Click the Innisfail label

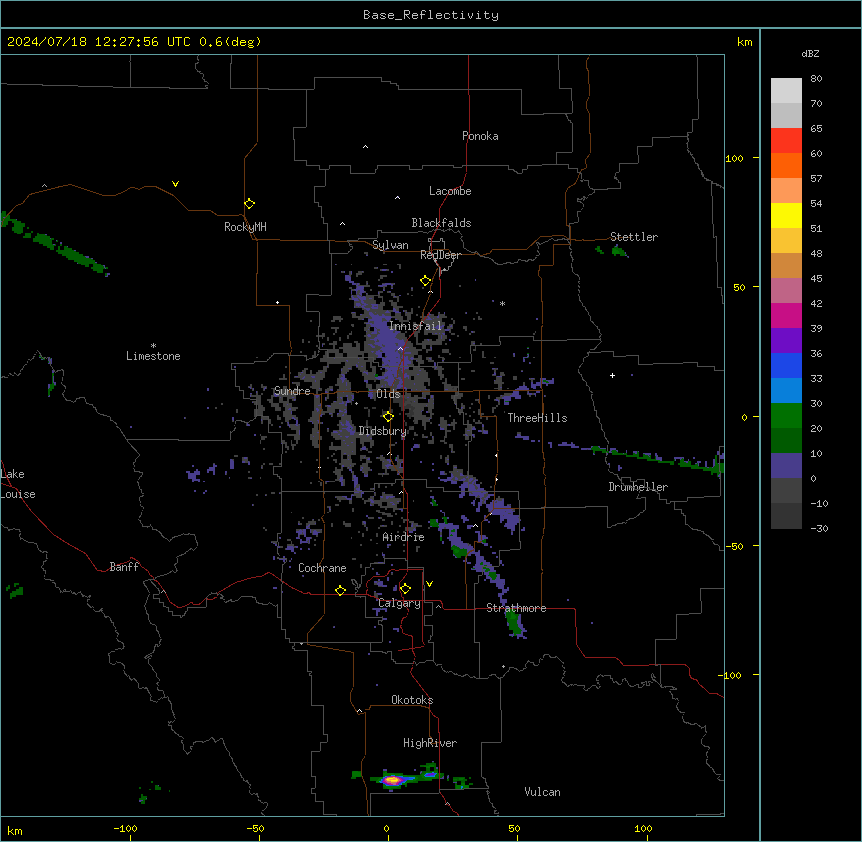click(x=415, y=326)
